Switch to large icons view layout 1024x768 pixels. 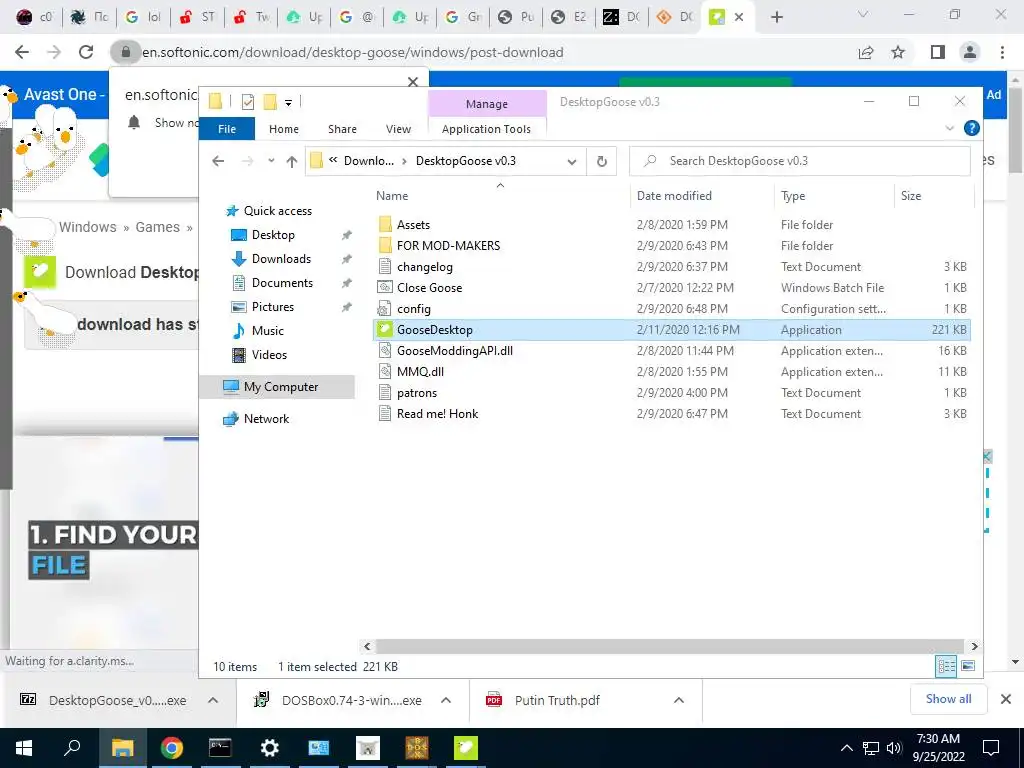(x=968, y=666)
